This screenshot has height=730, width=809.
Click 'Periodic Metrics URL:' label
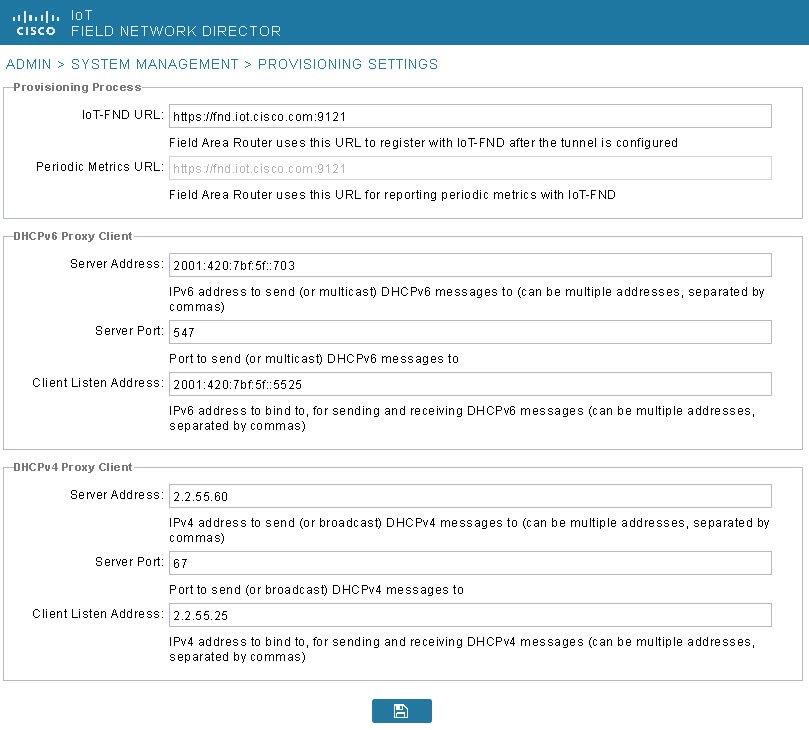[x=100, y=167]
